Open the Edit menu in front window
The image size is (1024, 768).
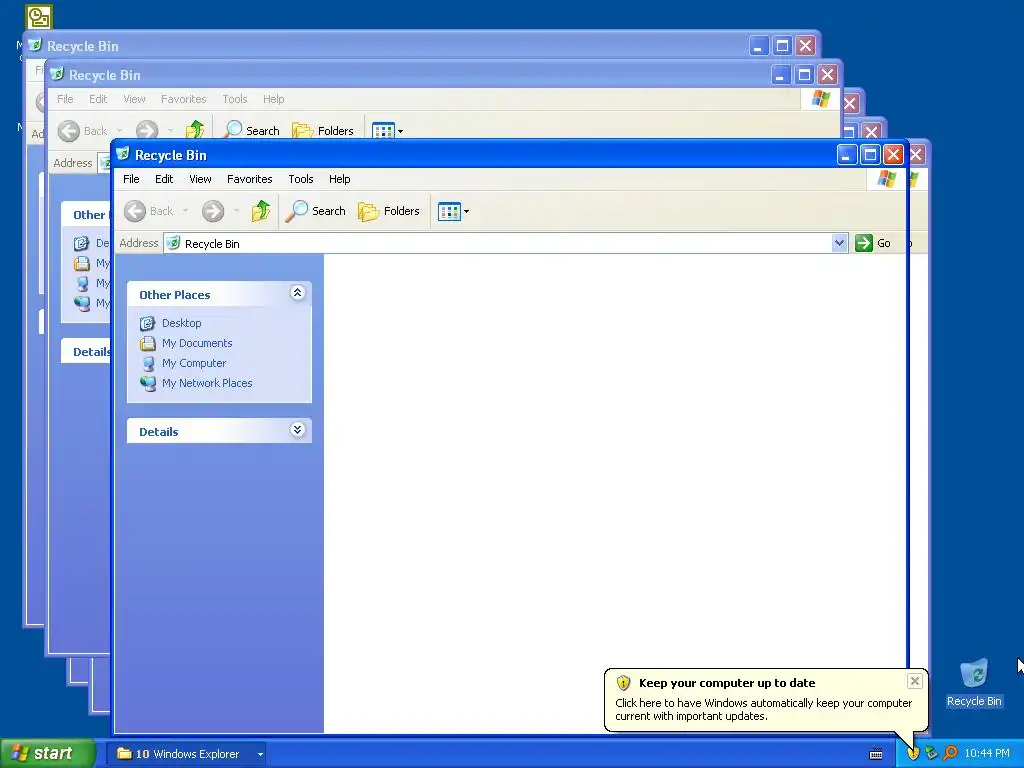(x=164, y=179)
